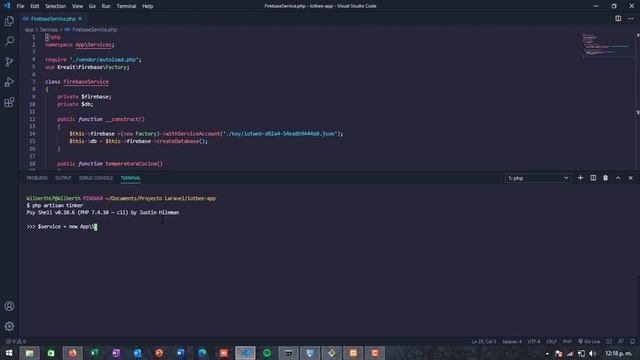The image size is (640, 360).
Task: Create a new terminal with the plus icon
Action: 580,178
